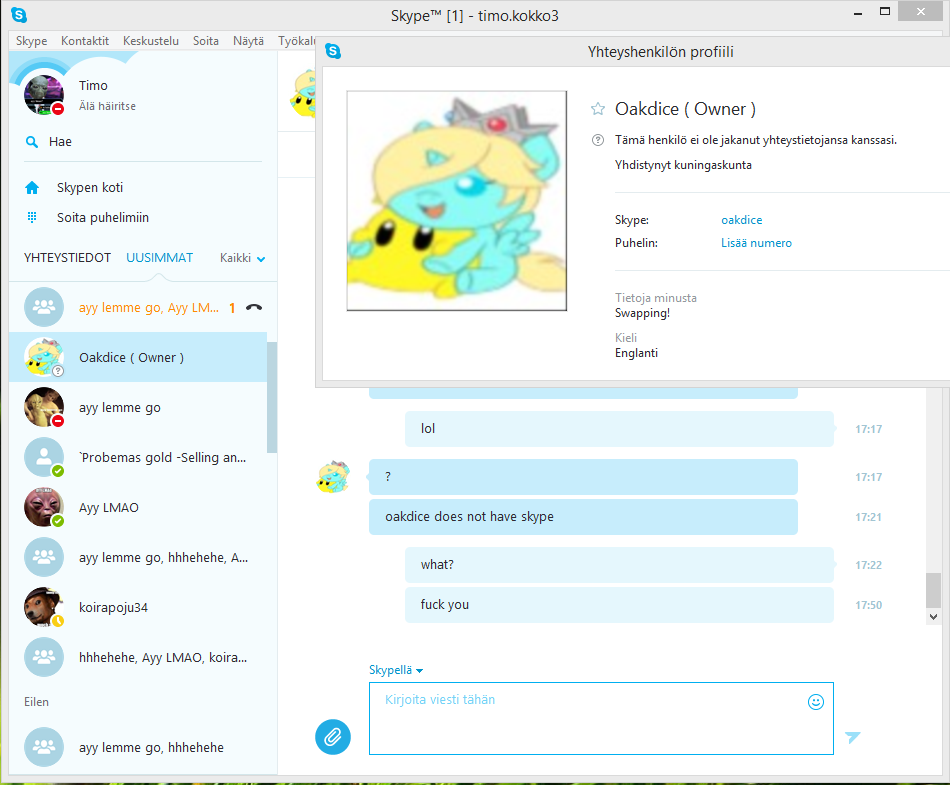The height and width of the screenshot is (785, 950).
Task: Click the question mark icon beside contact info notice
Action: [x=597, y=140]
